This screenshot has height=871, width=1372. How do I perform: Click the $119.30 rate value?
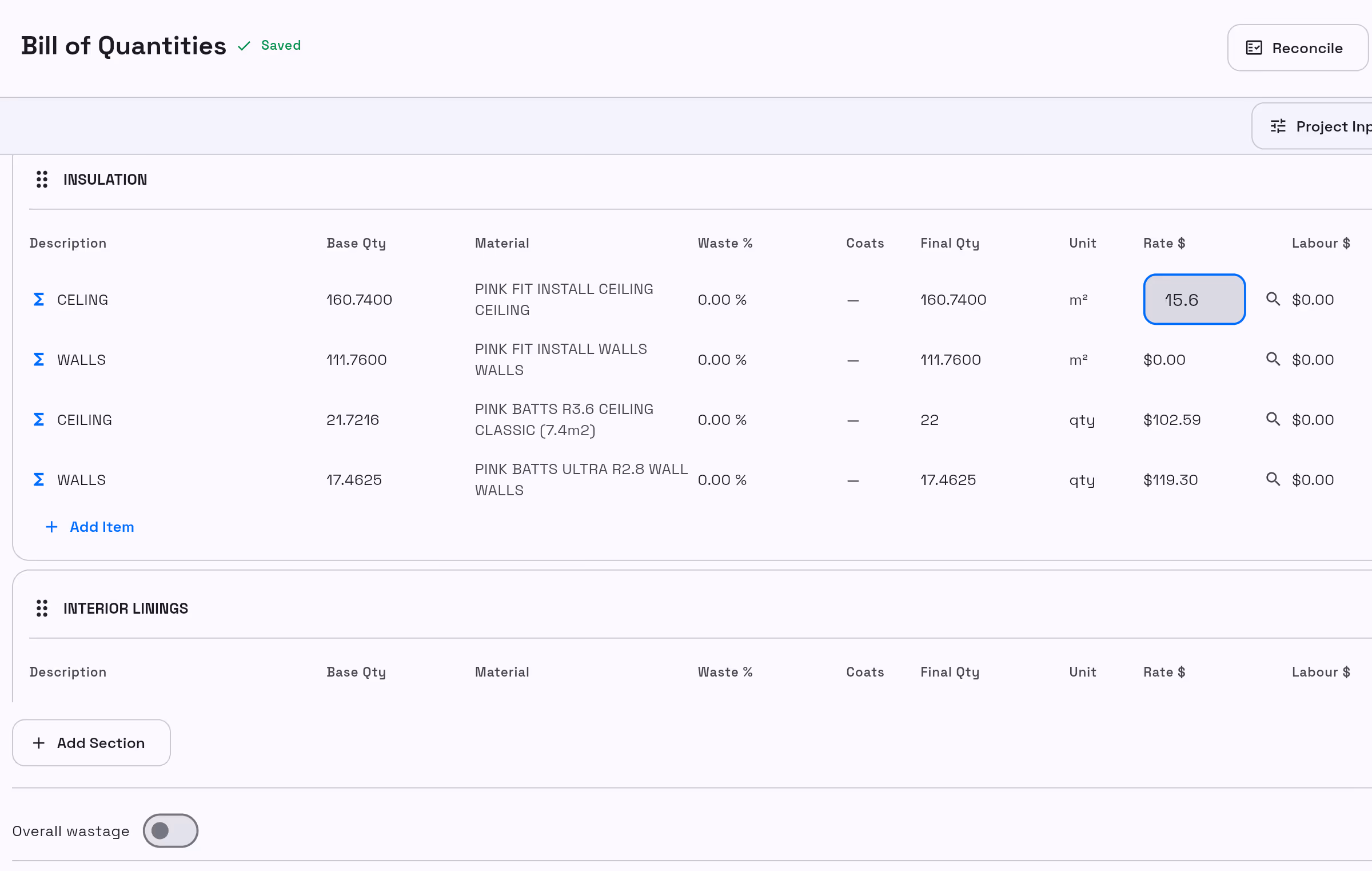point(1170,480)
